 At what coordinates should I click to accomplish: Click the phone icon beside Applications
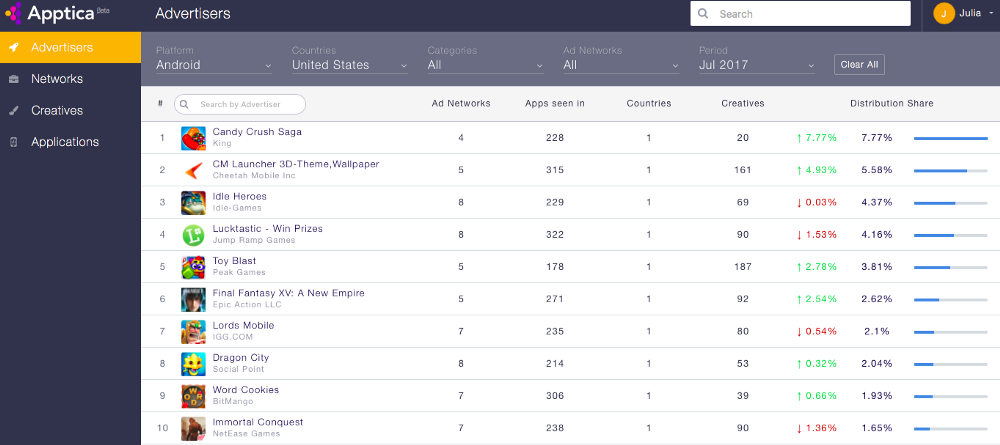pyautogui.click(x=13, y=142)
